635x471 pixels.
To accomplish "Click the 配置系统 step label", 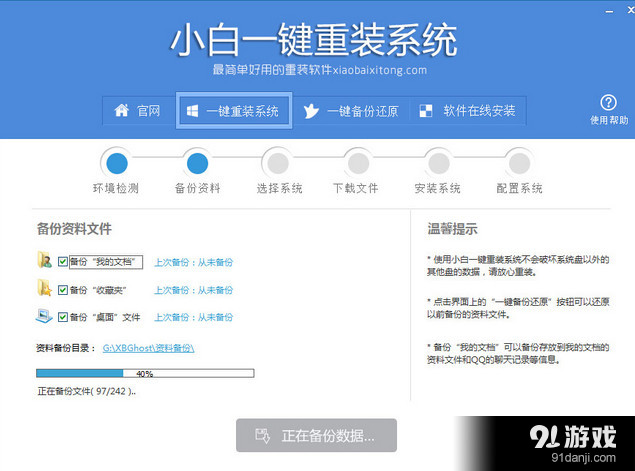I will 520,188.
